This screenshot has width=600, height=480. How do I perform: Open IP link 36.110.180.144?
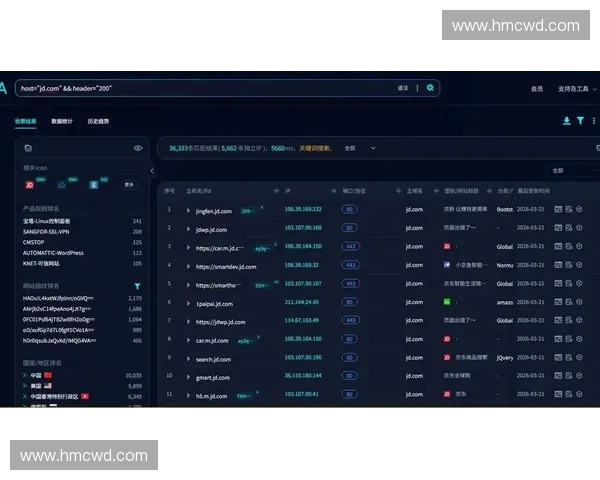(303, 376)
